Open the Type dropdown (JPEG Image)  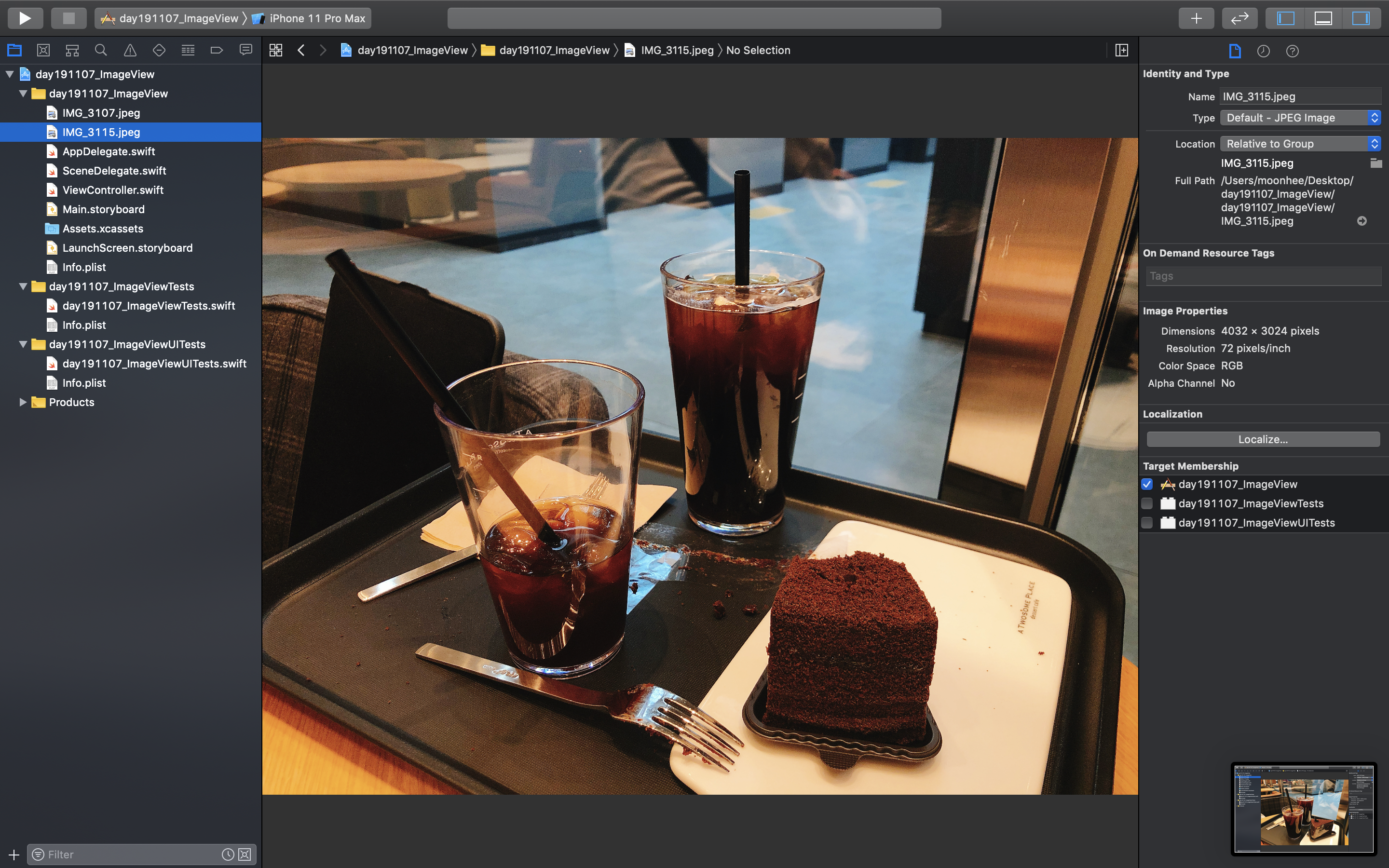pos(1300,118)
